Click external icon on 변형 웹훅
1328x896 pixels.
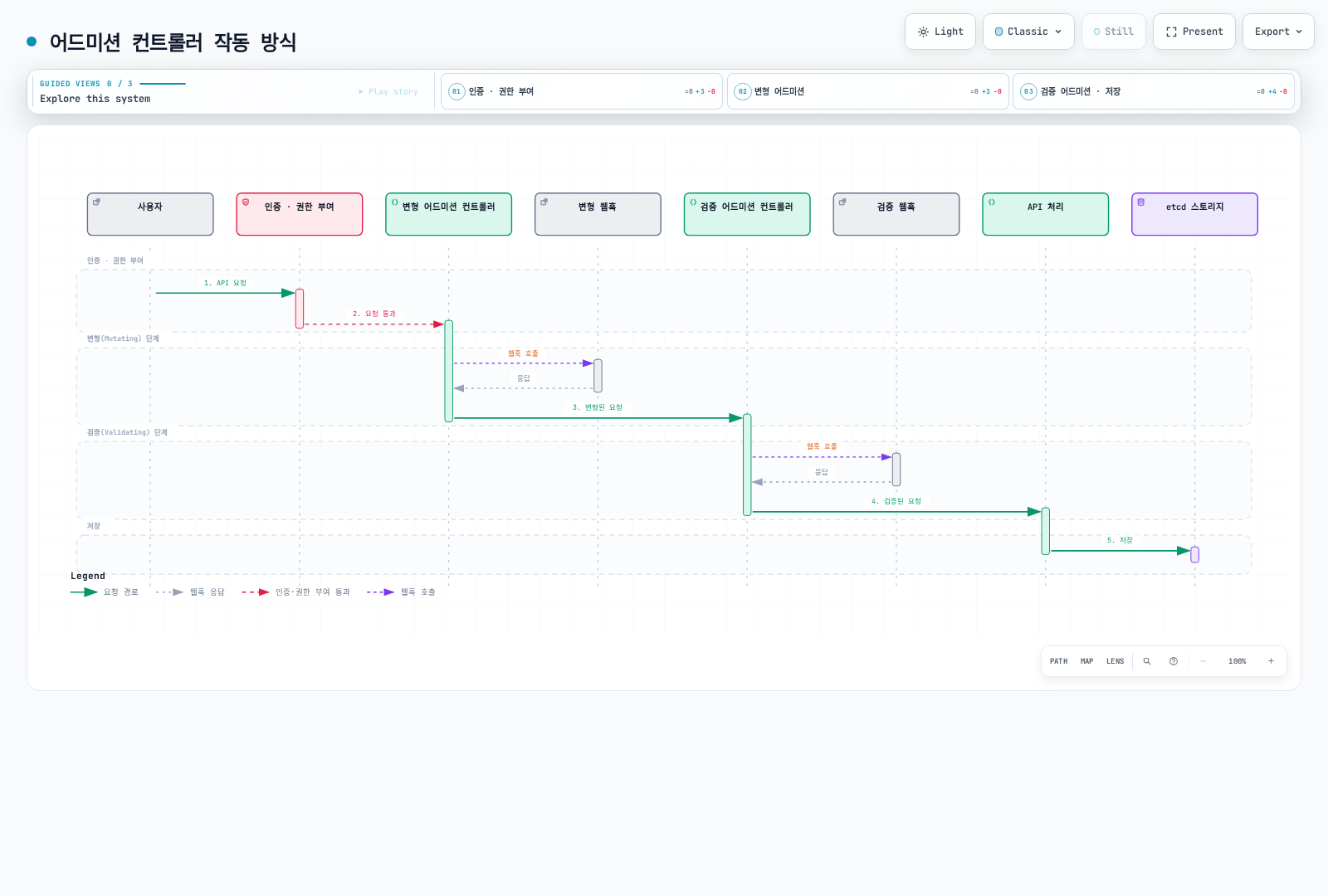point(544,202)
